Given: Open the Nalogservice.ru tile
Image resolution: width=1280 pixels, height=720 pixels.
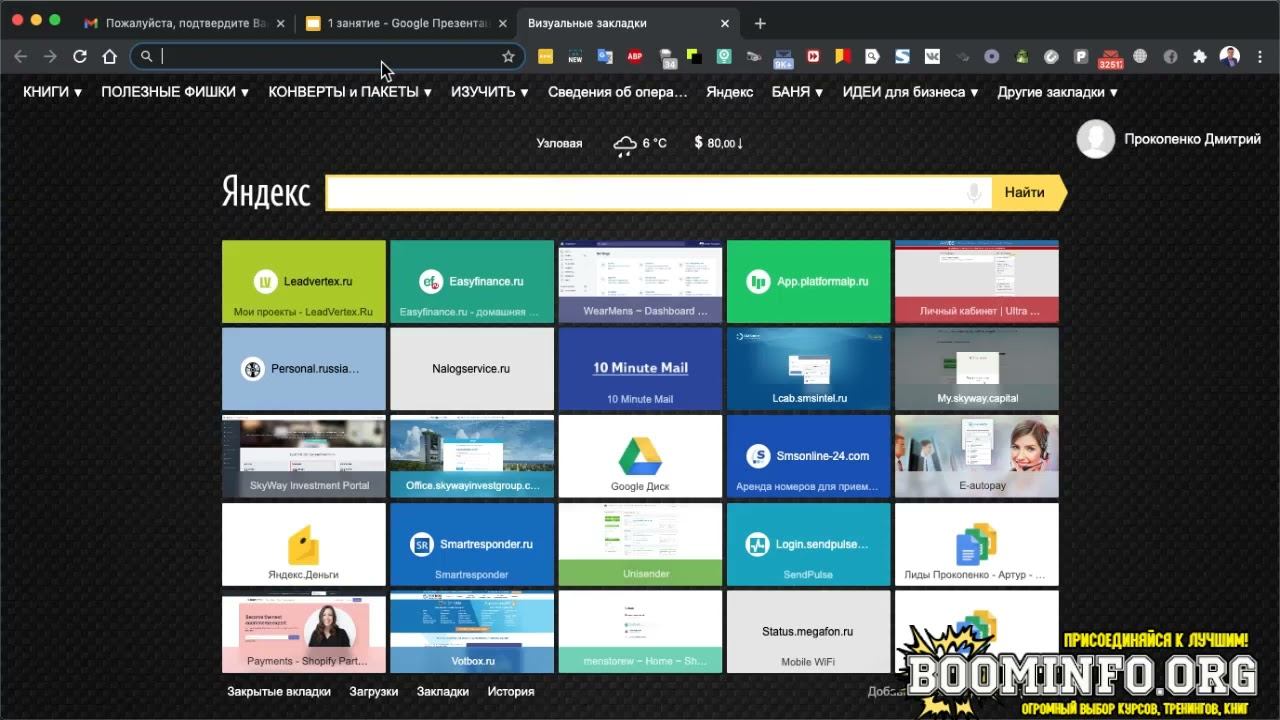Looking at the screenshot, I should (x=472, y=369).
